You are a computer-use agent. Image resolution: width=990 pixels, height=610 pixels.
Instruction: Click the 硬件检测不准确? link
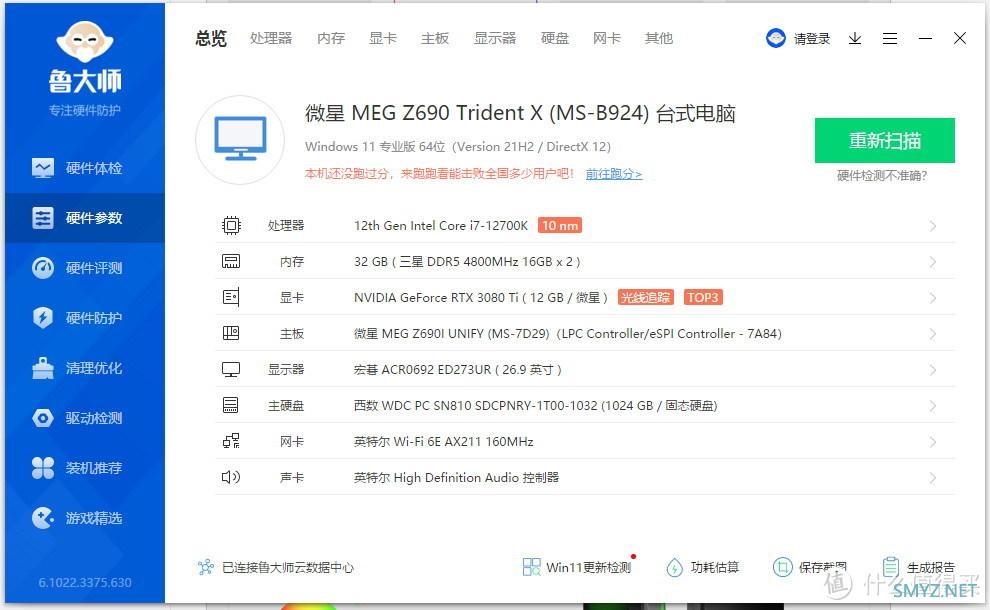coord(881,176)
